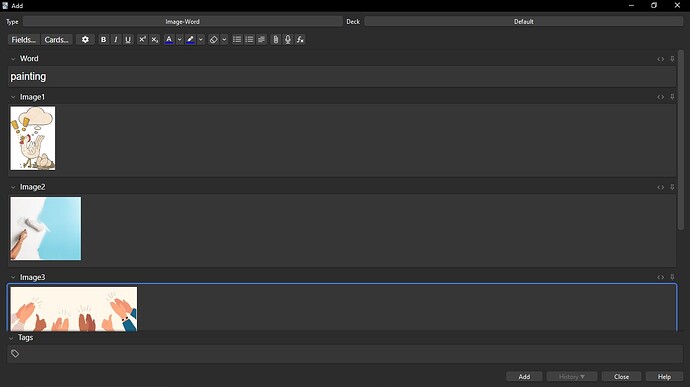Viewport: 690px width, 387px height.
Task: Open the History dropdown button
Action: [x=572, y=376]
